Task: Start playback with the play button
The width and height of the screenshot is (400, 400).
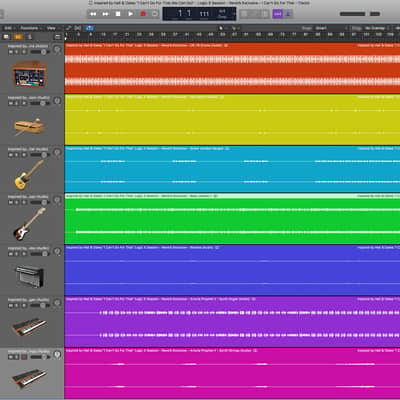Action: 130,14
